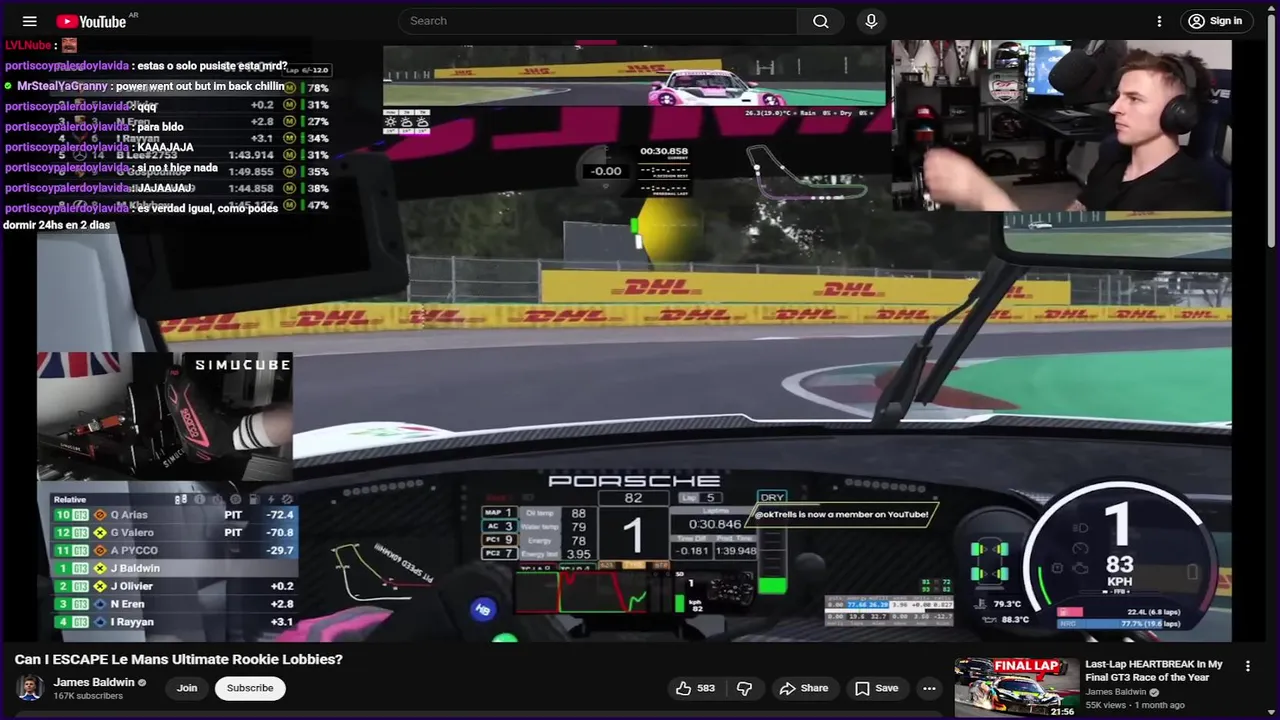Open recommended video title Last-Lap HEARTBREAK
1280x720 pixels.
click(x=1154, y=670)
